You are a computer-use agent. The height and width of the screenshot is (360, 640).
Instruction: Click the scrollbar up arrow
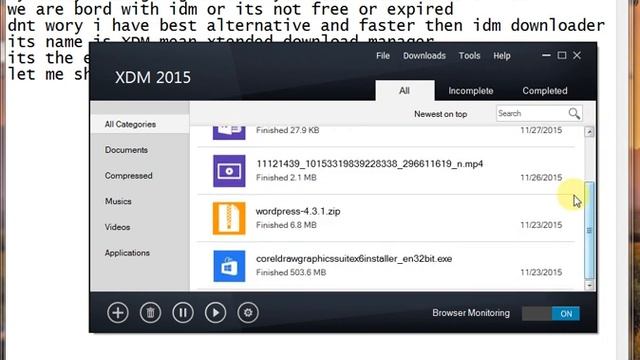[x=589, y=132]
